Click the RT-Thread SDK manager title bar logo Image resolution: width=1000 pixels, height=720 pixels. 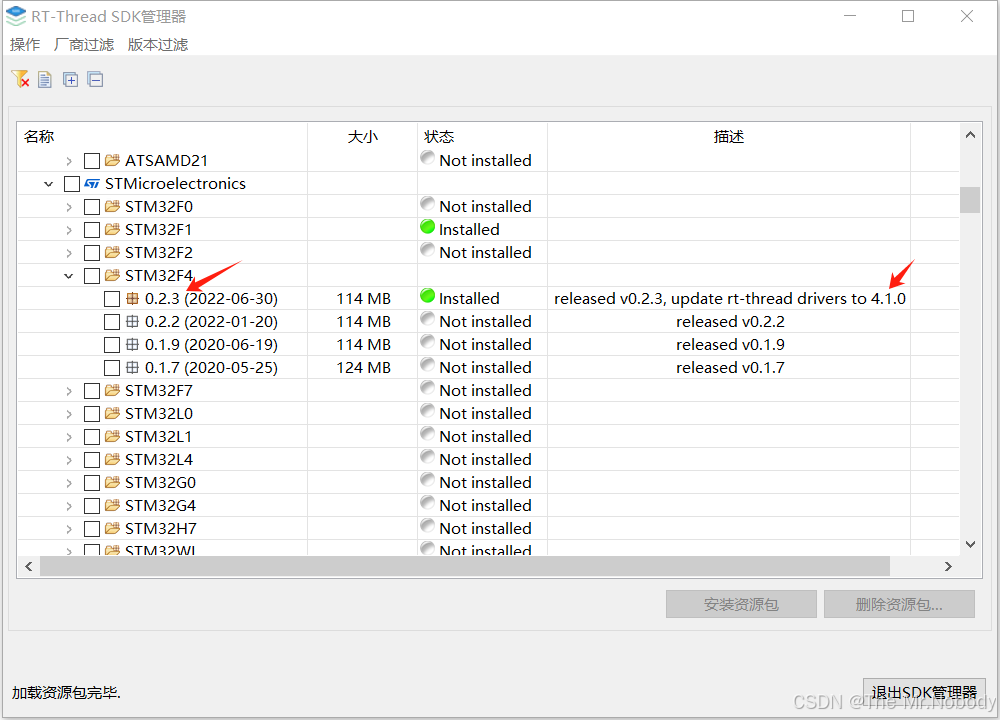[16, 16]
